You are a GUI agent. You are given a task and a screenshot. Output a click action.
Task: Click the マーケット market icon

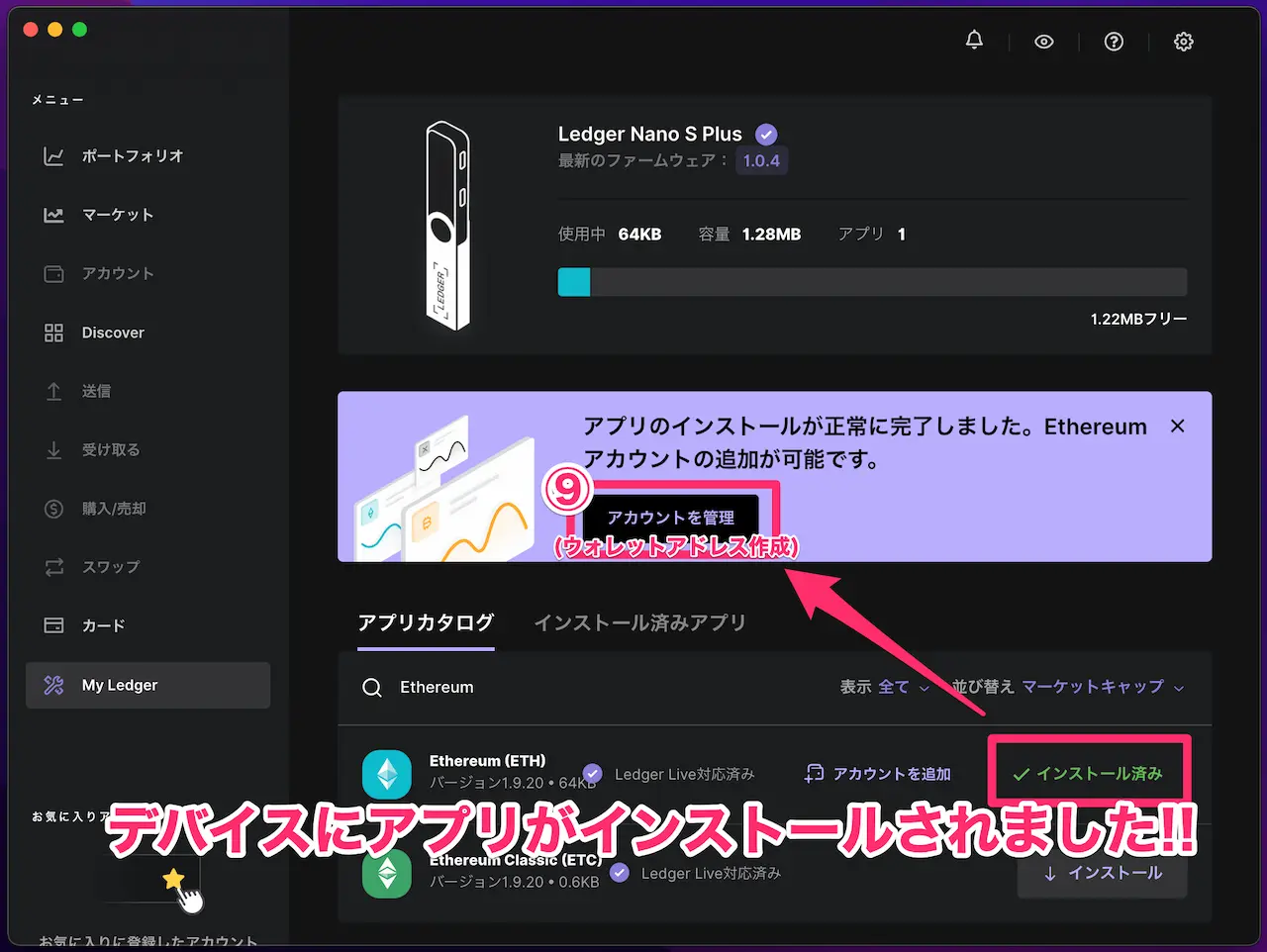click(x=53, y=215)
